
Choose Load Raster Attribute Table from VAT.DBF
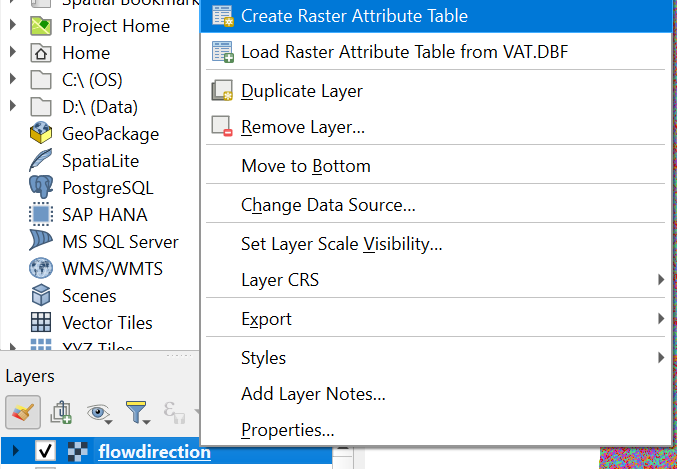coord(436,52)
